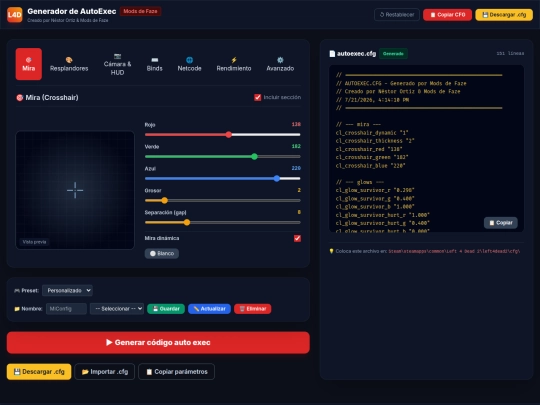
Task: Adjust the Rojo slider
Action: click(x=222, y=135)
